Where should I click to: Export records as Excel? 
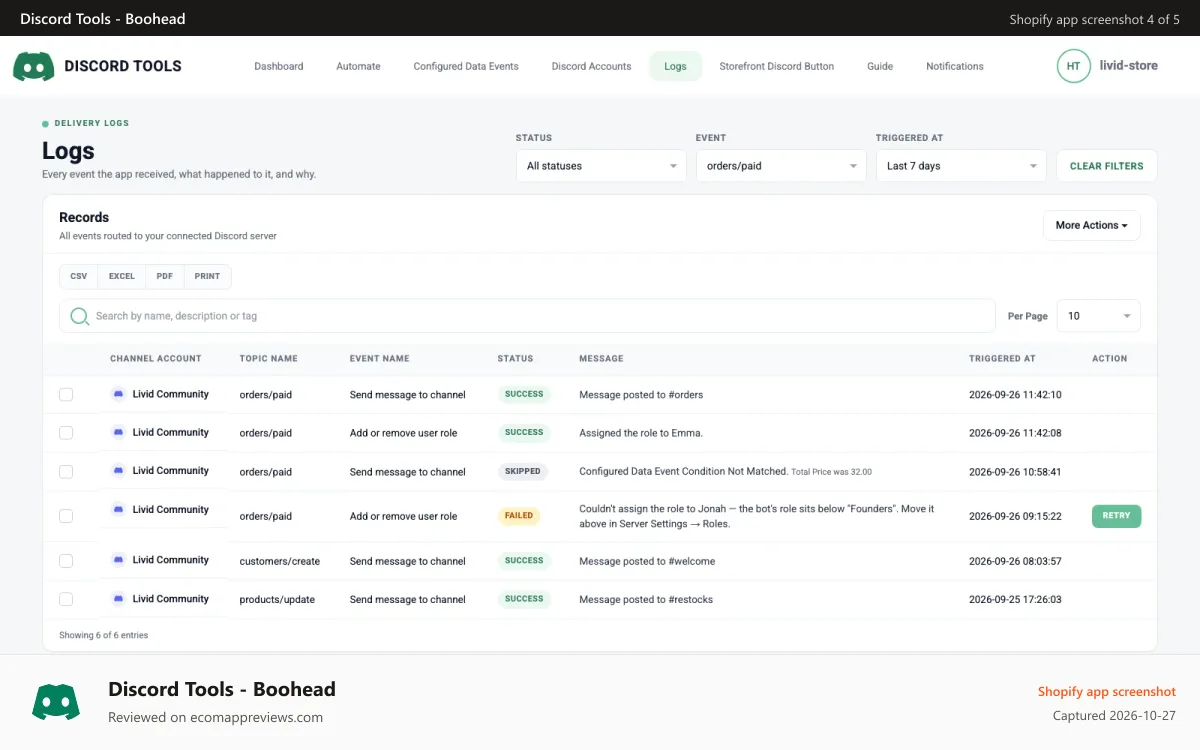tap(122, 276)
